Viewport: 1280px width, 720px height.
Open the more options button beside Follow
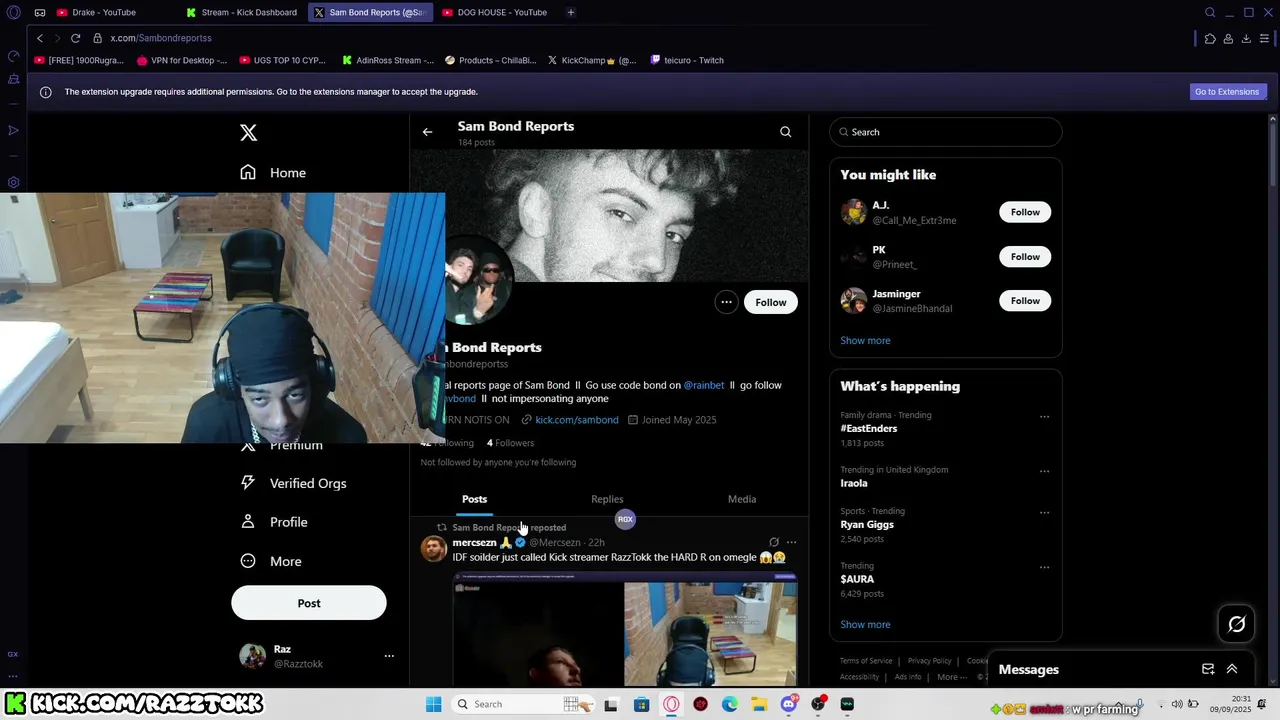pos(726,302)
